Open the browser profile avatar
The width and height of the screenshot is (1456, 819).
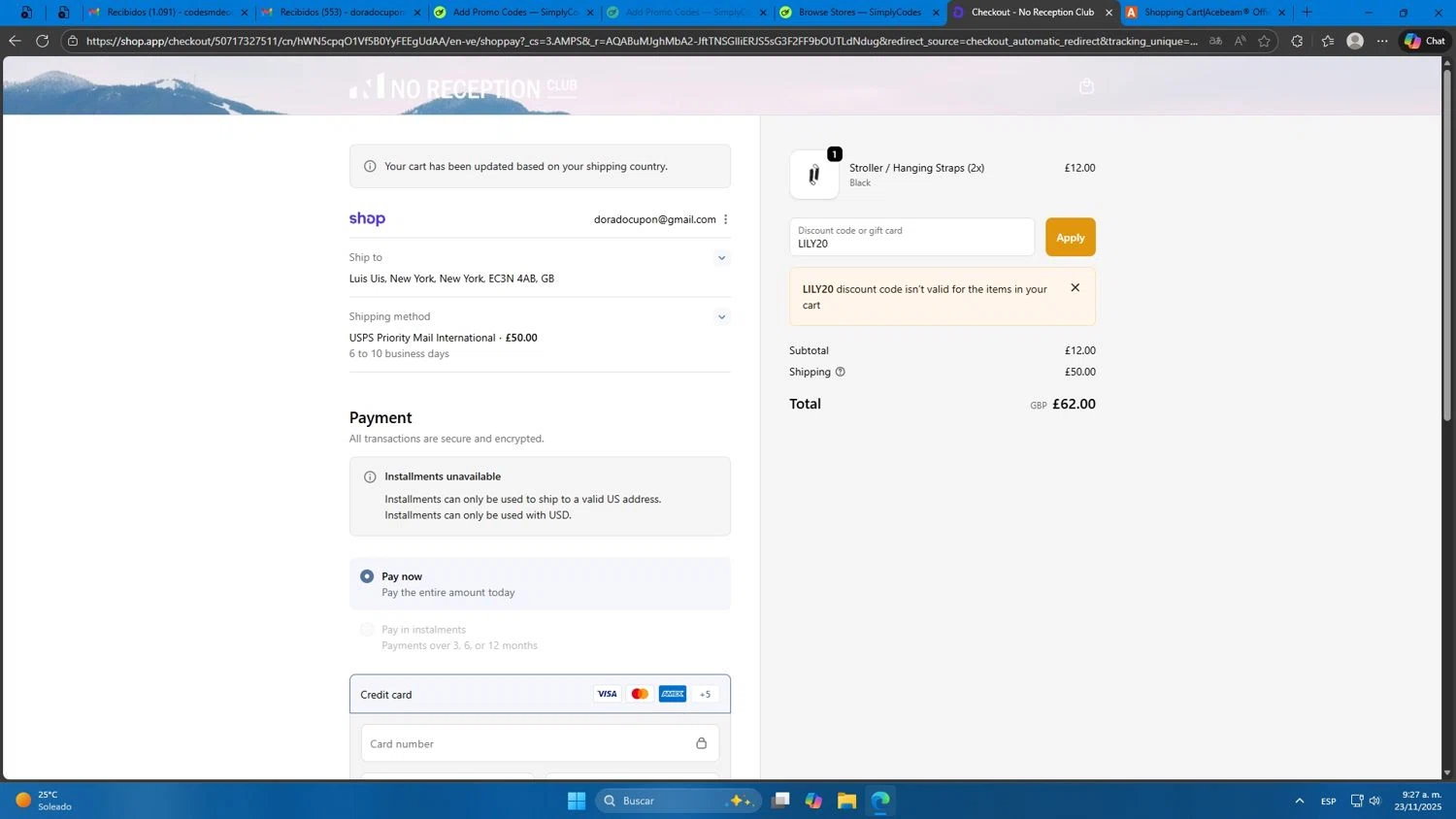point(1355,41)
